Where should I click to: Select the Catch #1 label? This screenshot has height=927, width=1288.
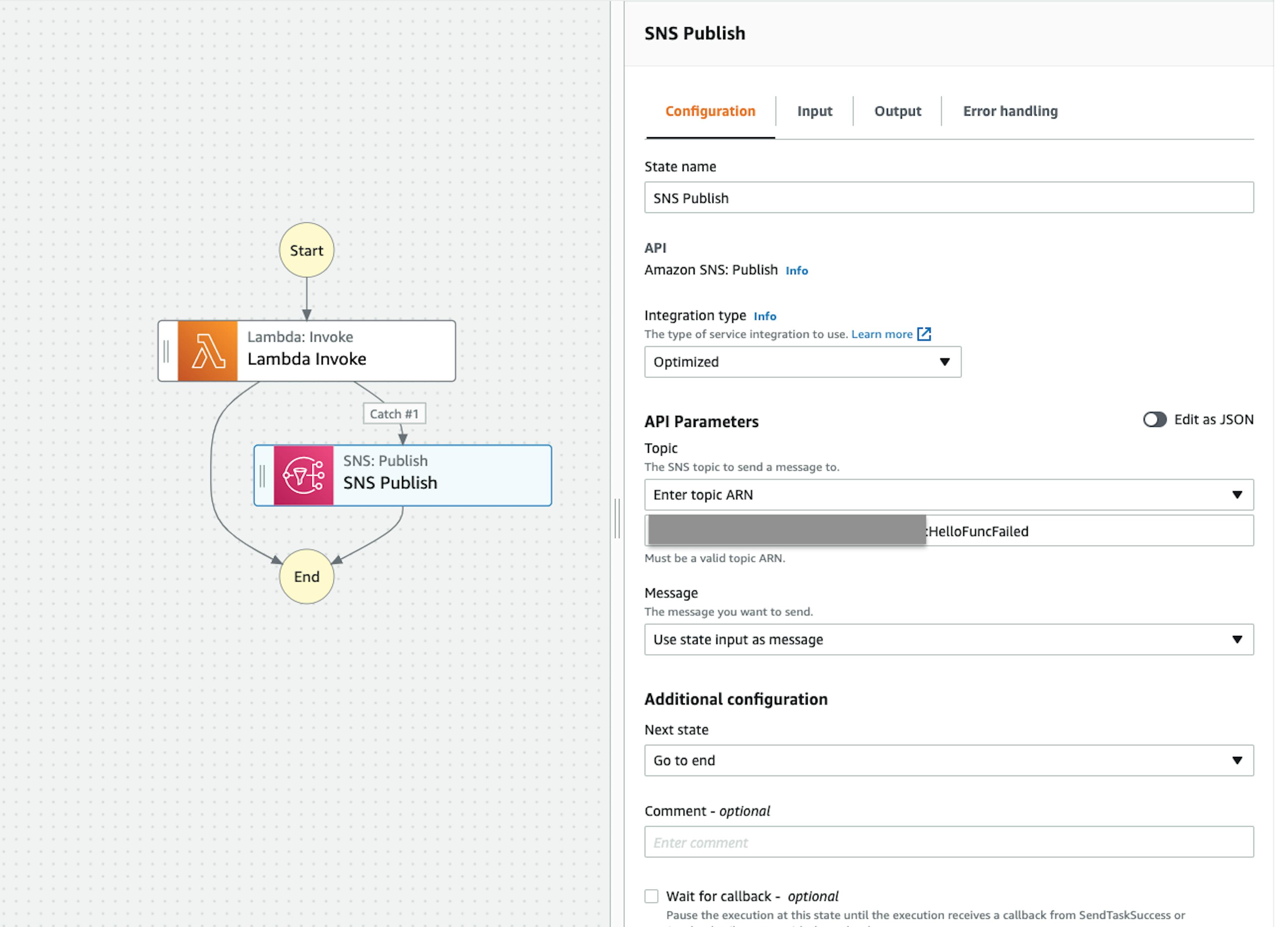pyautogui.click(x=394, y=414)
